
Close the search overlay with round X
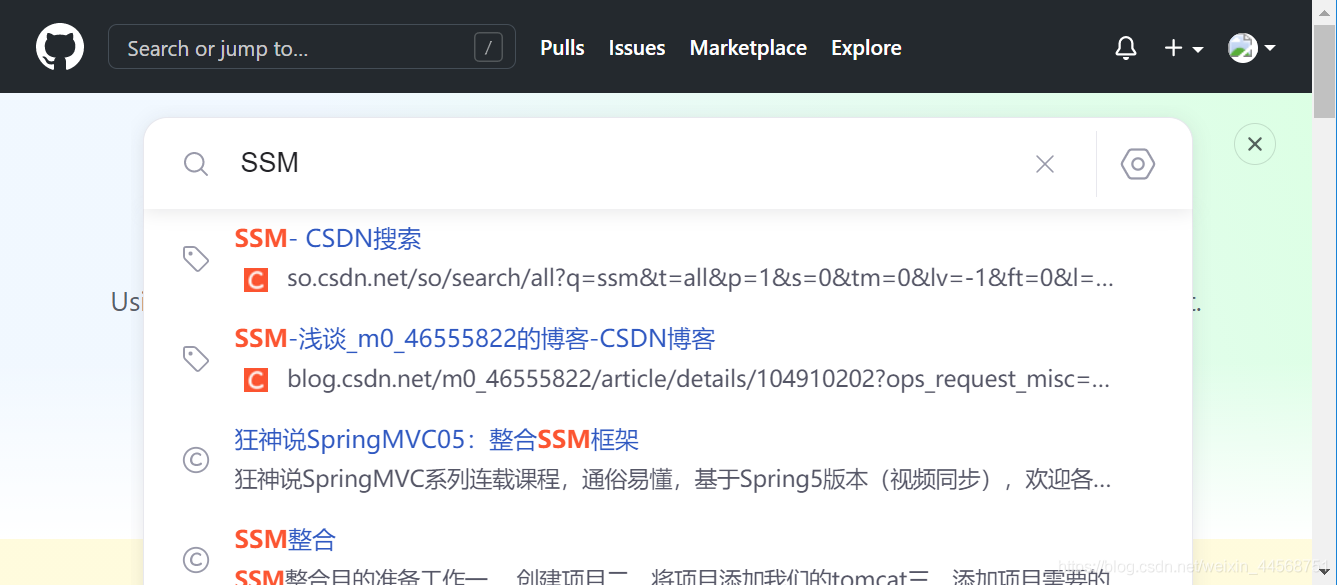coord(1255,144)
